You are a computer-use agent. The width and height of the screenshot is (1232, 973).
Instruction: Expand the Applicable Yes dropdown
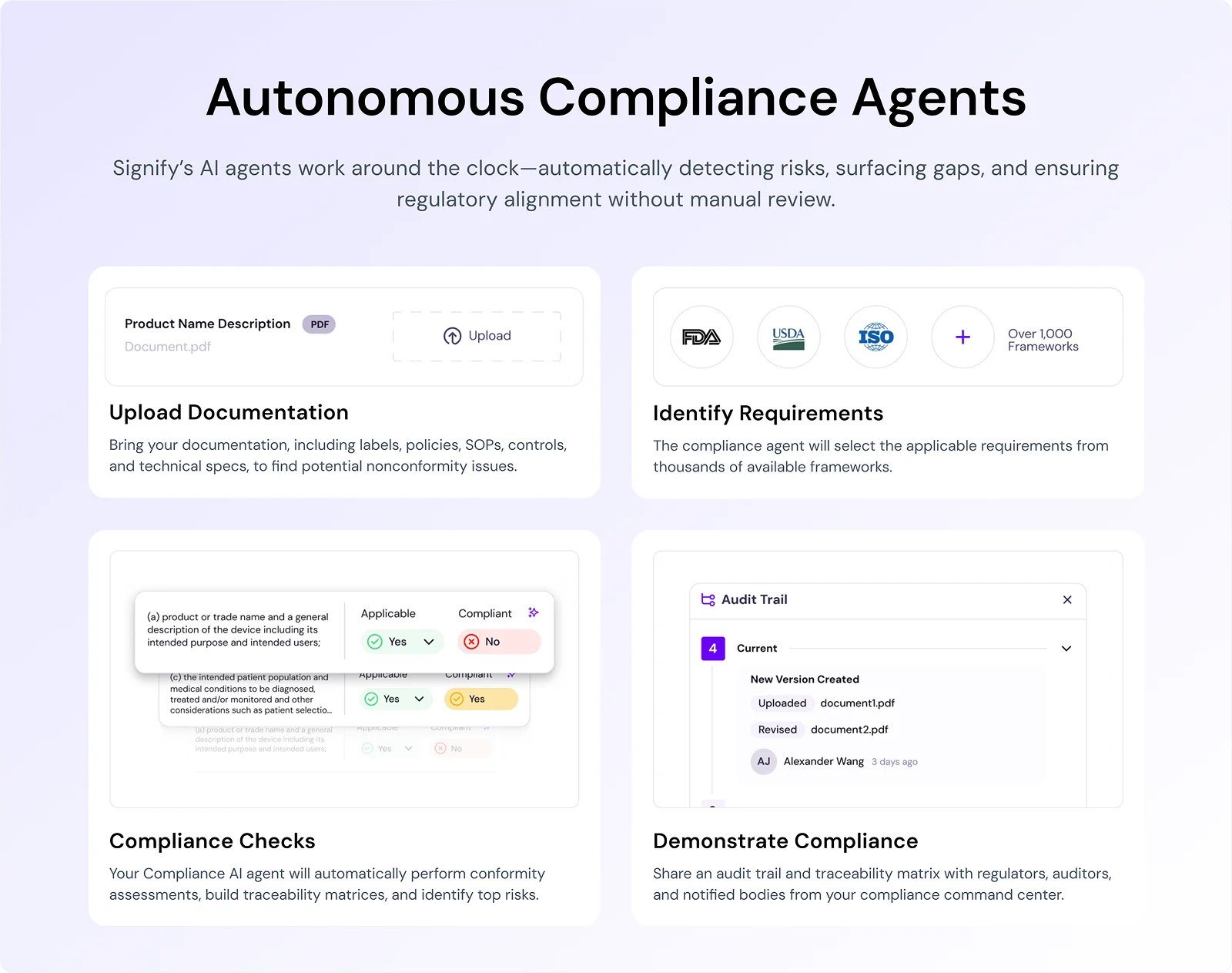click(430, 641)
